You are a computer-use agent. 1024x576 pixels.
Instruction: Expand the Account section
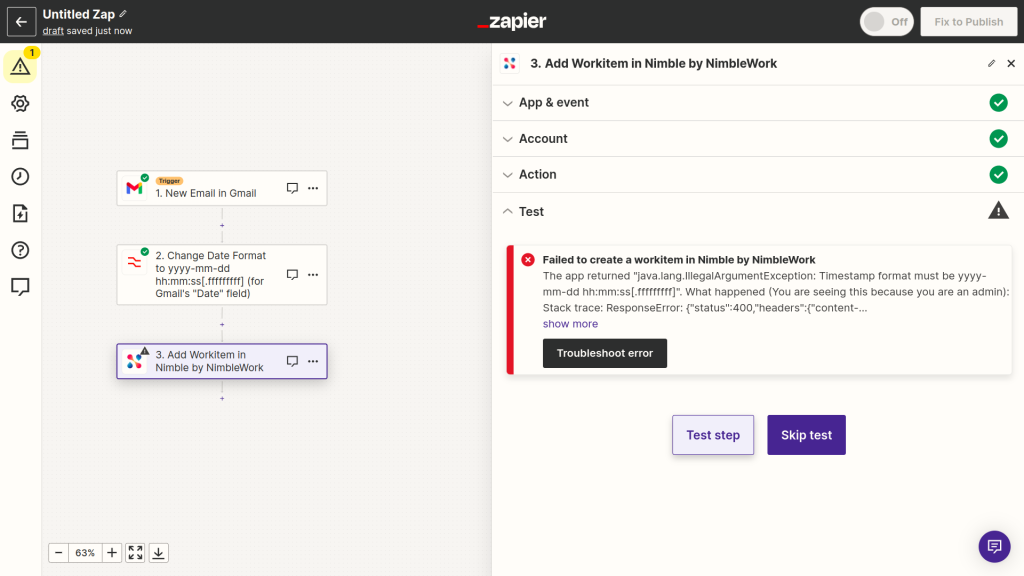point(545,138)
